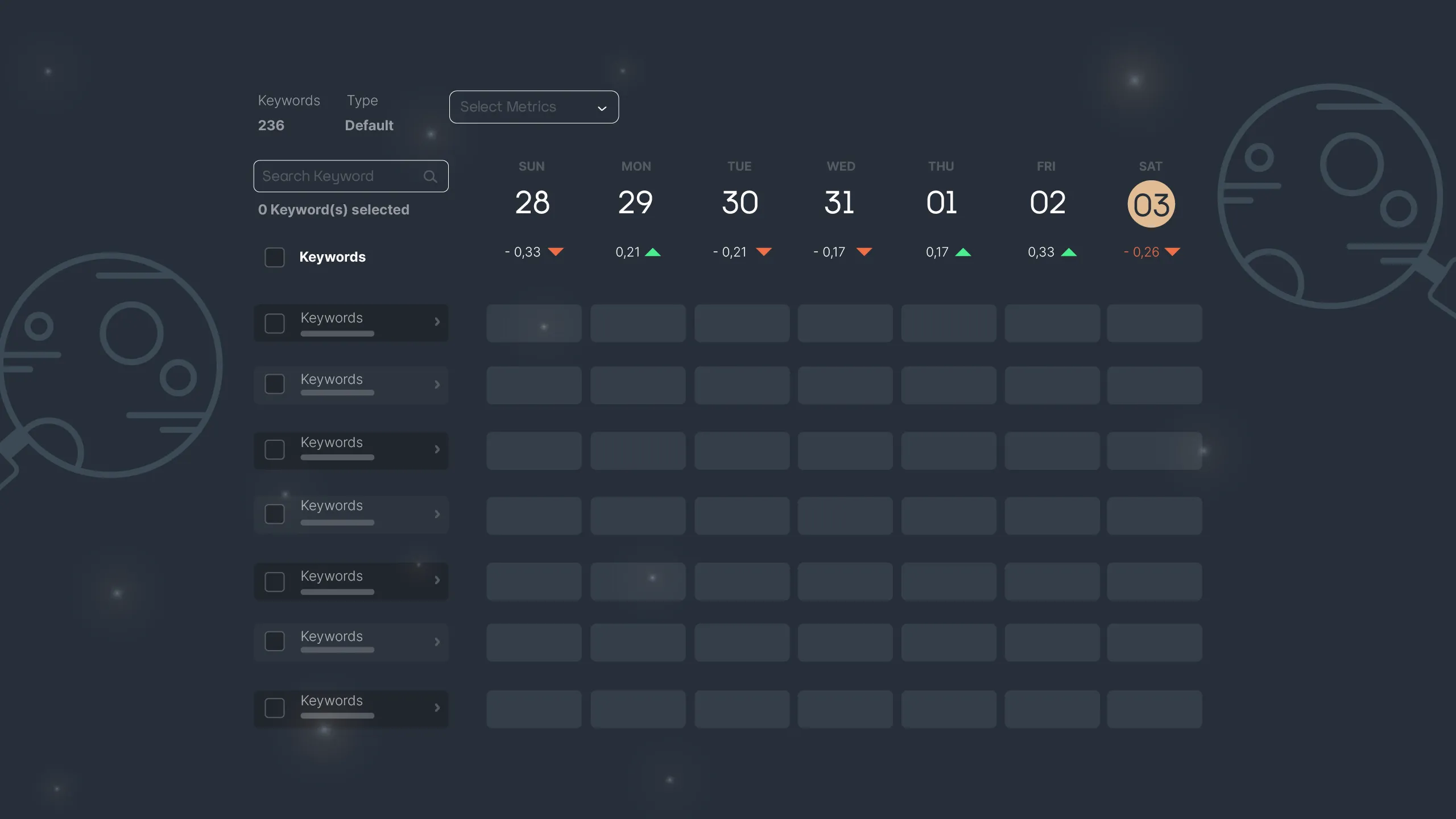This screenshot has width=1456, height=819.
Task: Expand the last keyword row's chevron
Action: tap(437, 708)
